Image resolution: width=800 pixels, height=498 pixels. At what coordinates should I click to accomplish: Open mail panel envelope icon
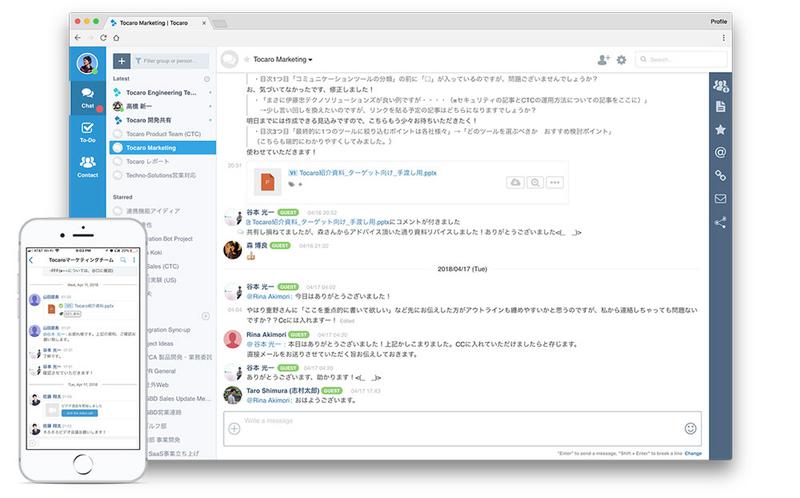coord(720,198)
